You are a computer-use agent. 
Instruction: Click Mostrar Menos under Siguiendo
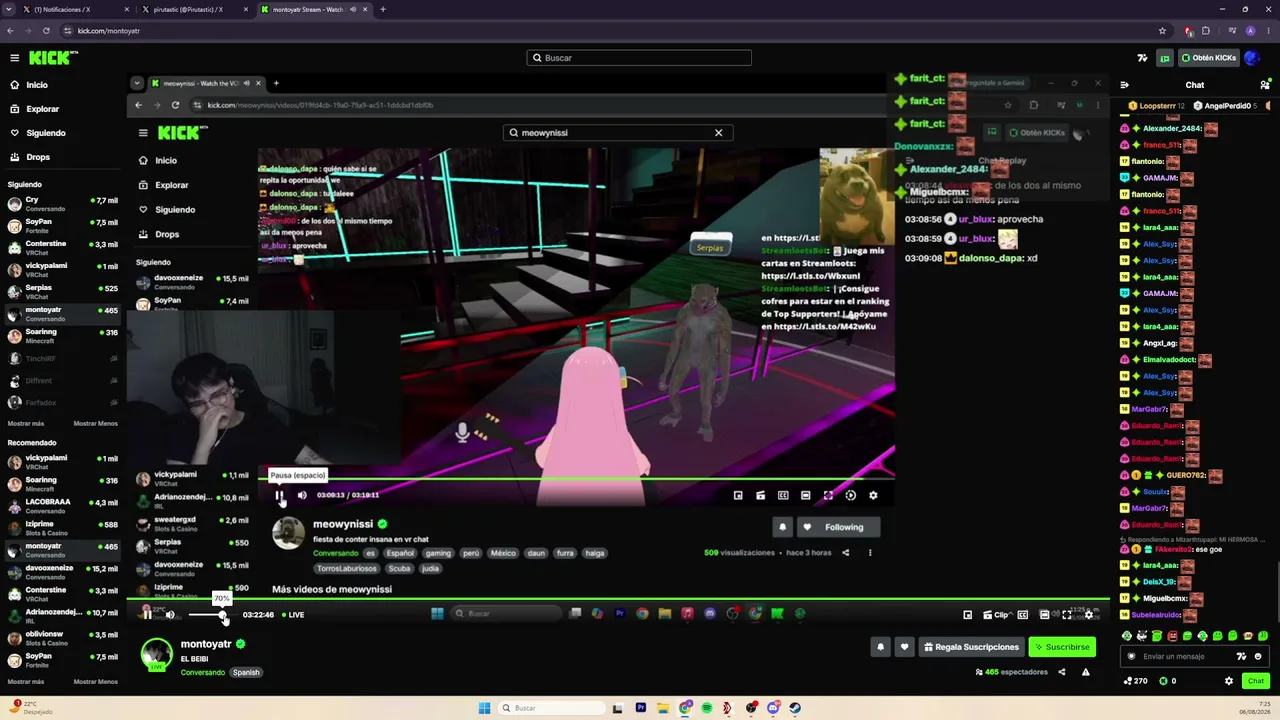pos(96,423)
